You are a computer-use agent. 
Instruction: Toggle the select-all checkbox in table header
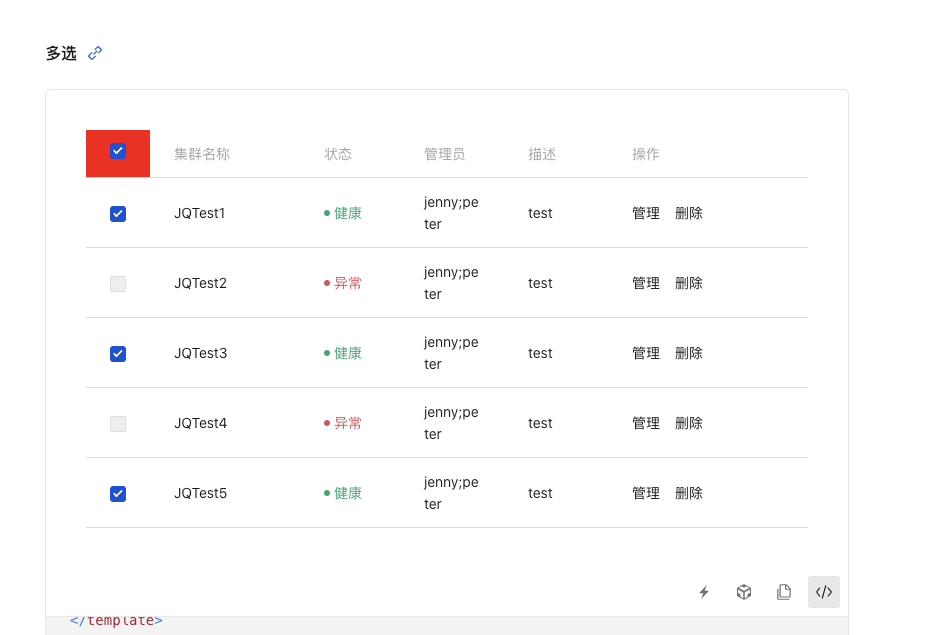117,152
